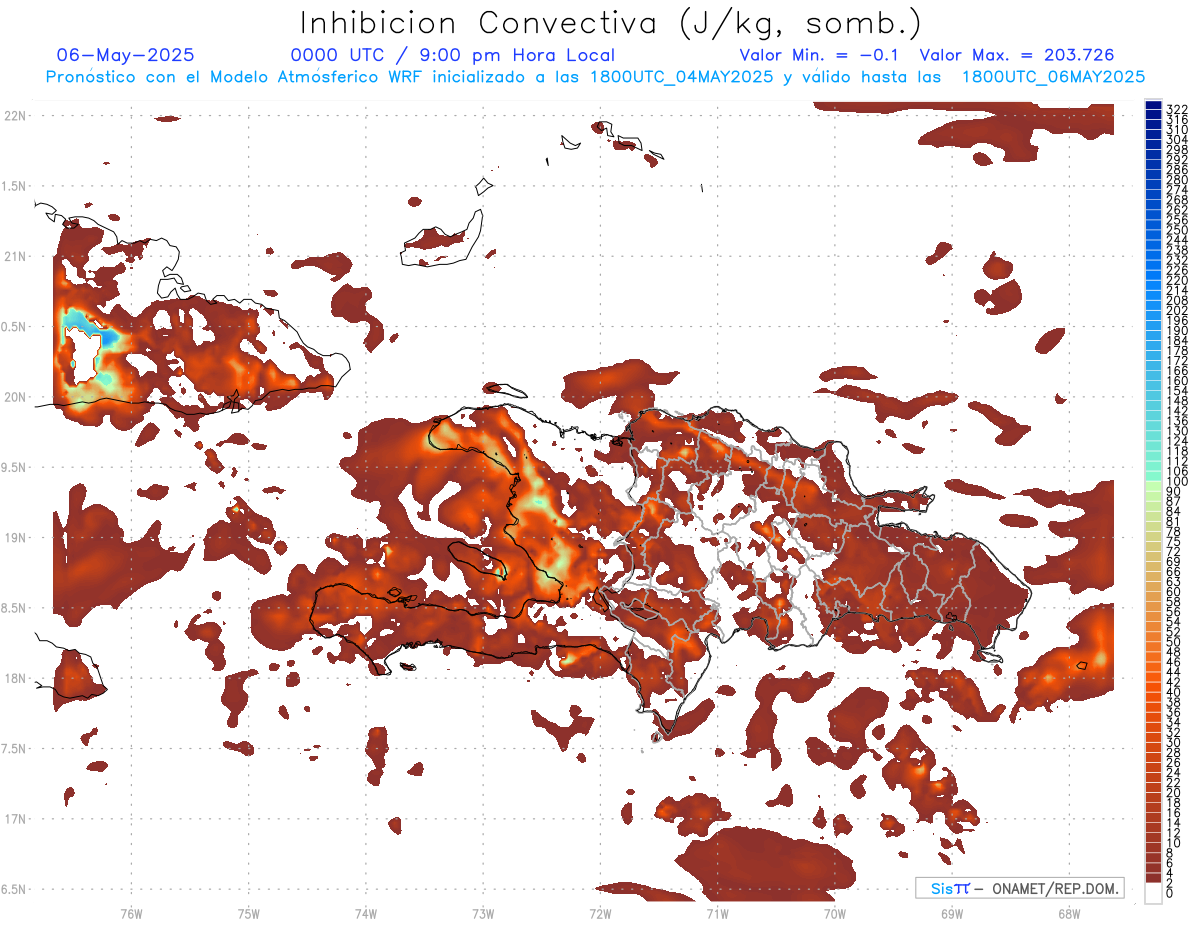
Task: Click the title 'Inhibicion Convectiva (J/kg, somb.)'
Action: (x=611, y=23)
